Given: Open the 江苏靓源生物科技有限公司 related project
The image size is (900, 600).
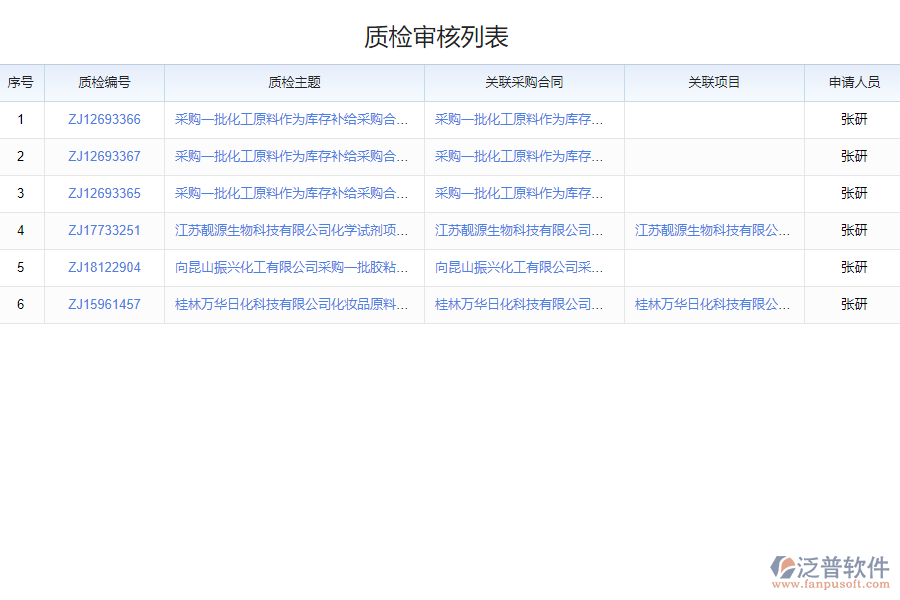Looking at the screenshot, I should (x=713, y=230).
